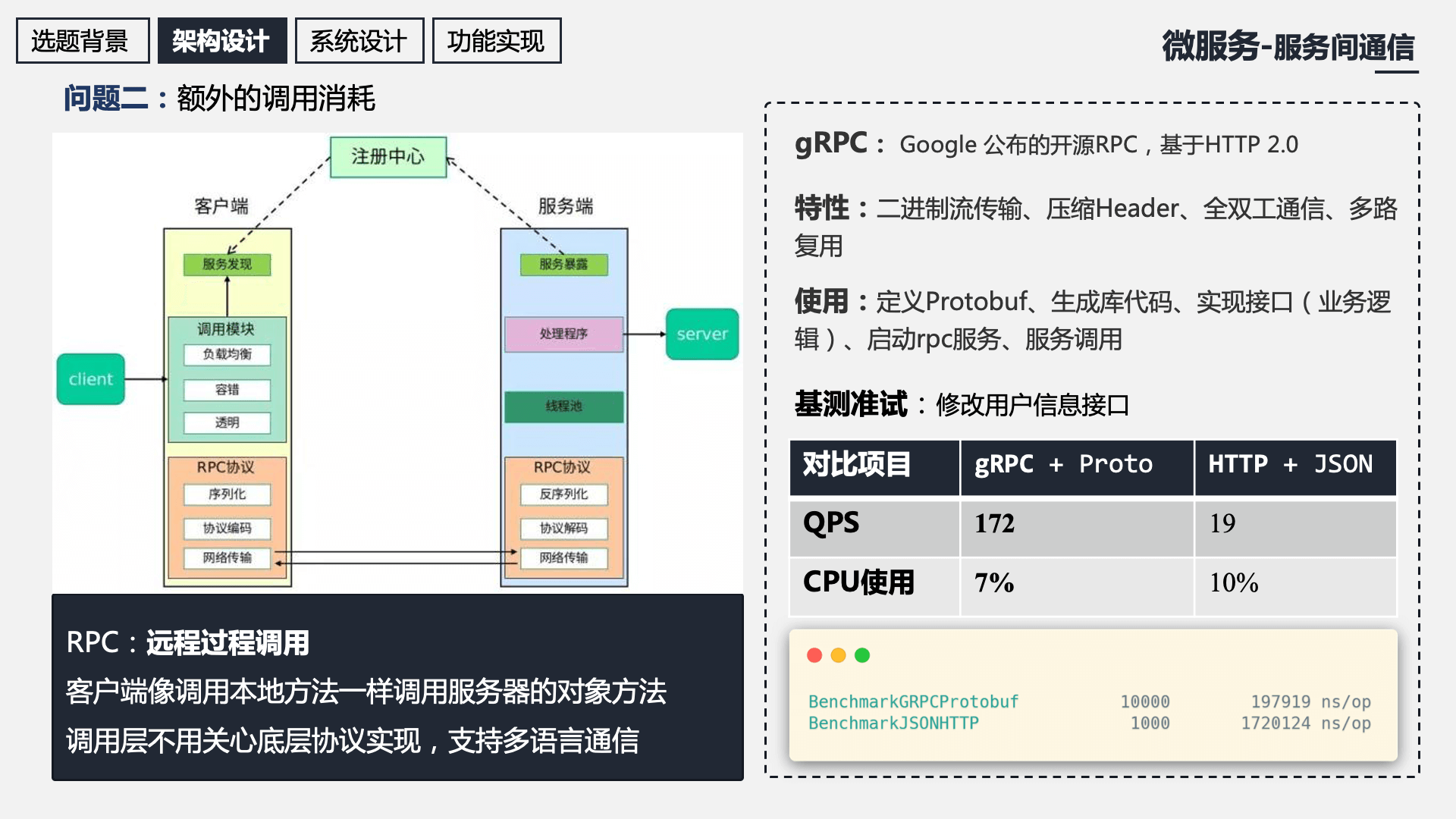The height and width of the screenshot is (819, 1456).
Task: Open the 选题背景 tab
Action: click(x=82, y=41)
